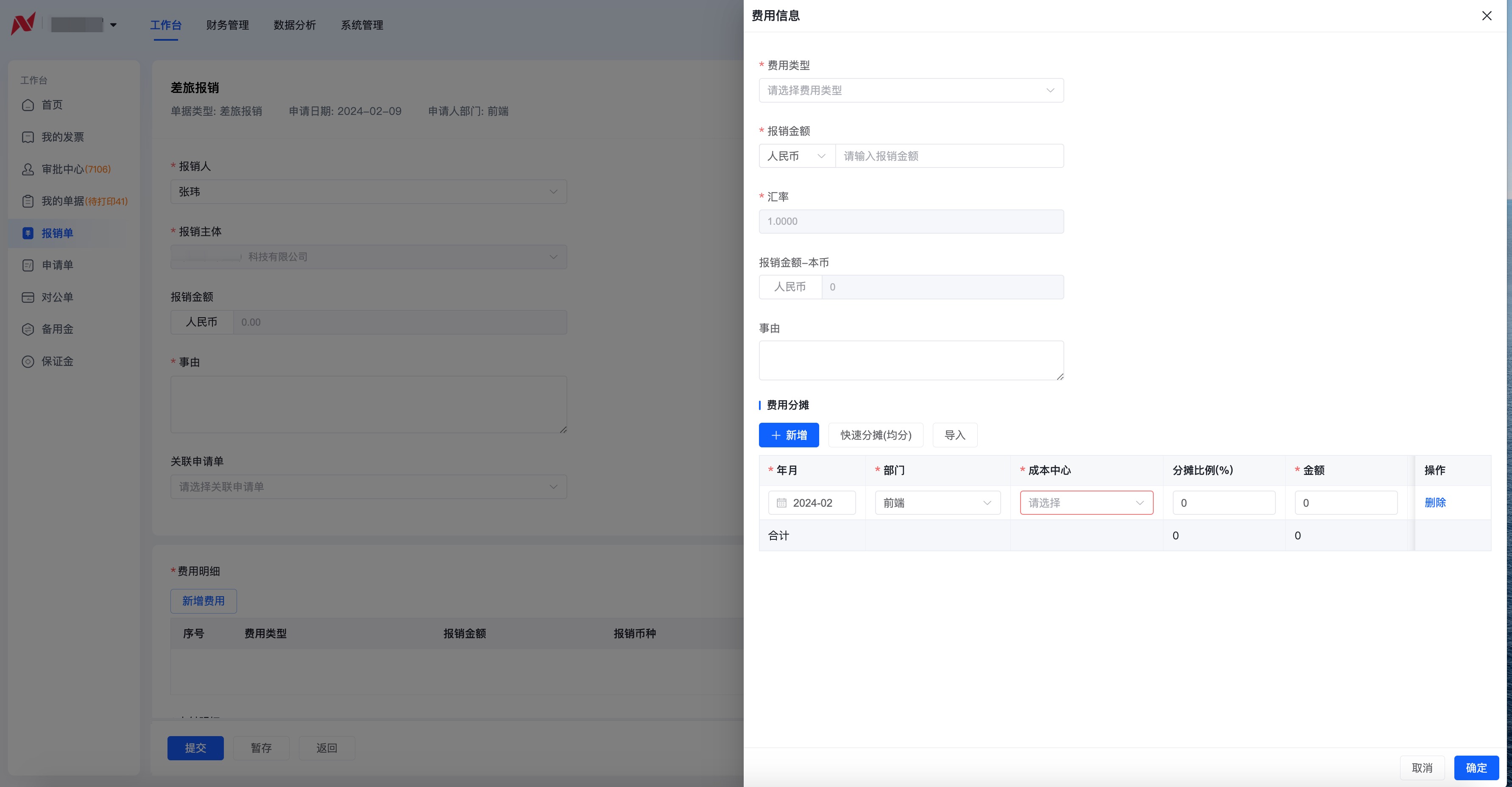Viewport: 1512px width, 787px height.
Task: Click the 备用金 sidebar icon
Action: pos(28,329)
